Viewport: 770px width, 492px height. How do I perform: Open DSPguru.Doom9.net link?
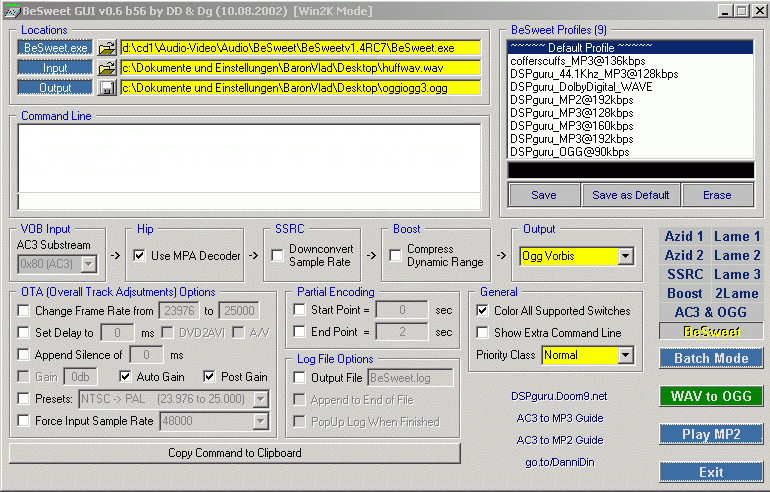559,396
